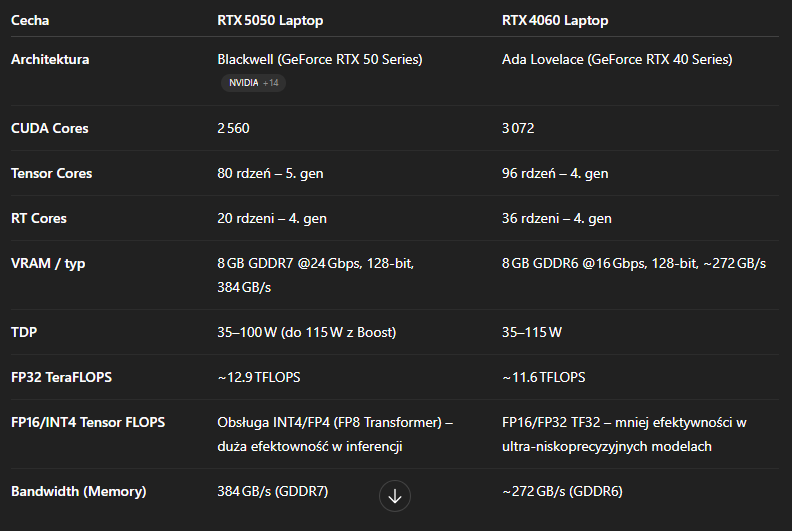The width and height of the screenshot is (792, 531).
Task: Click the Tensor Cores row label
Action: (x=51, y=173)
